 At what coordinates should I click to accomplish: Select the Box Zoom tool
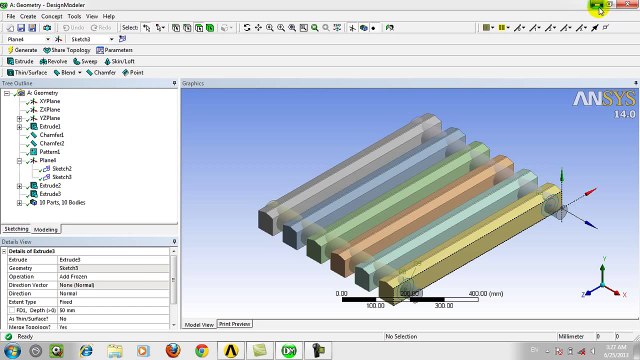point(281,28)
